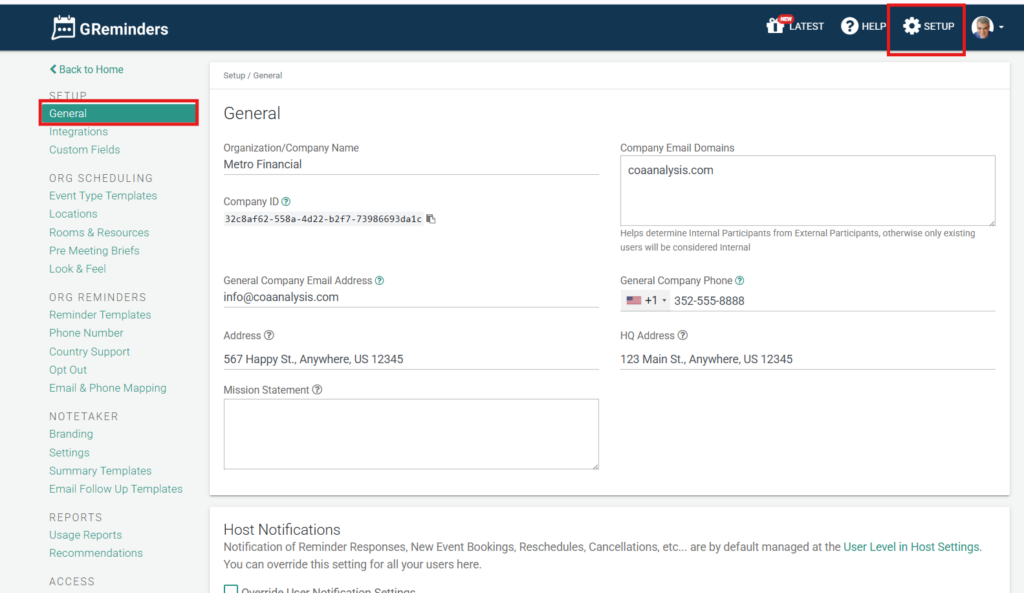The width and height of the screenshot is (1024, 593).
Task: Follow the User Level in Host Settings link
Action: tap(912, 547)
